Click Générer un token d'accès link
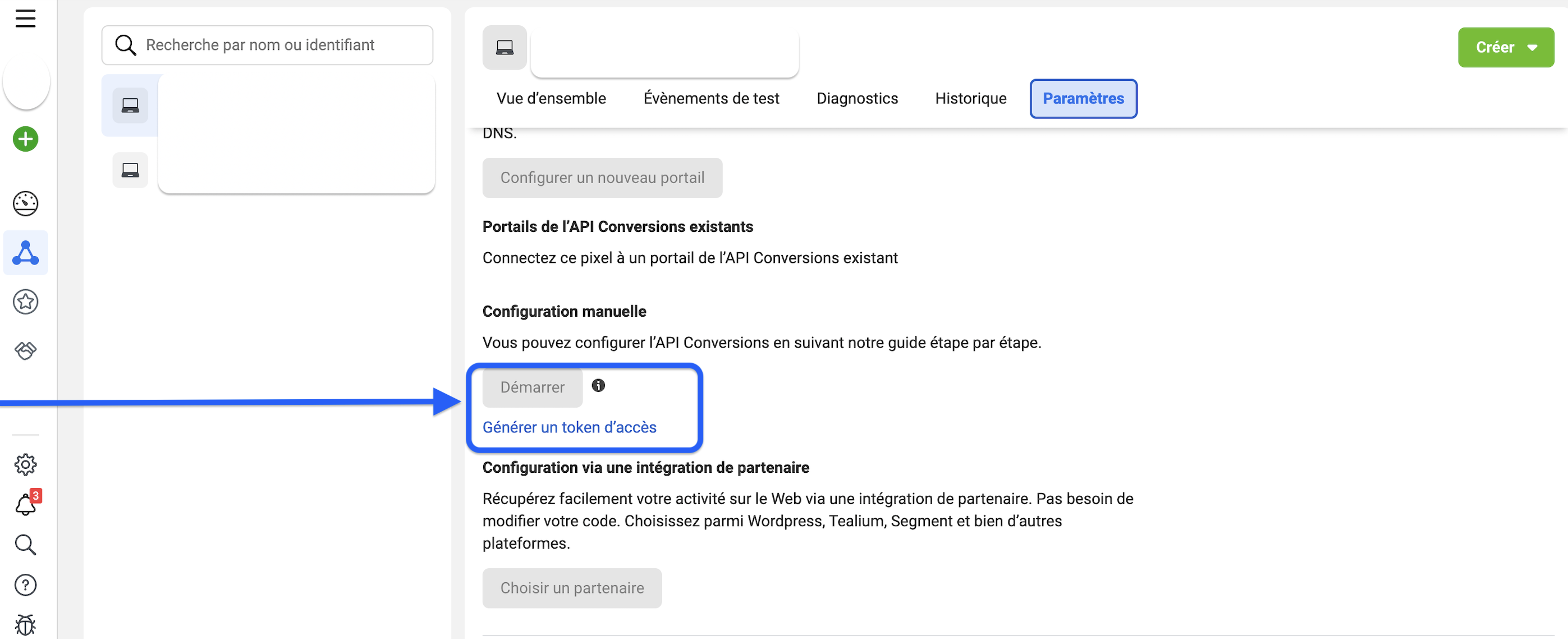The image size is (1568, 639). (569, 428)
